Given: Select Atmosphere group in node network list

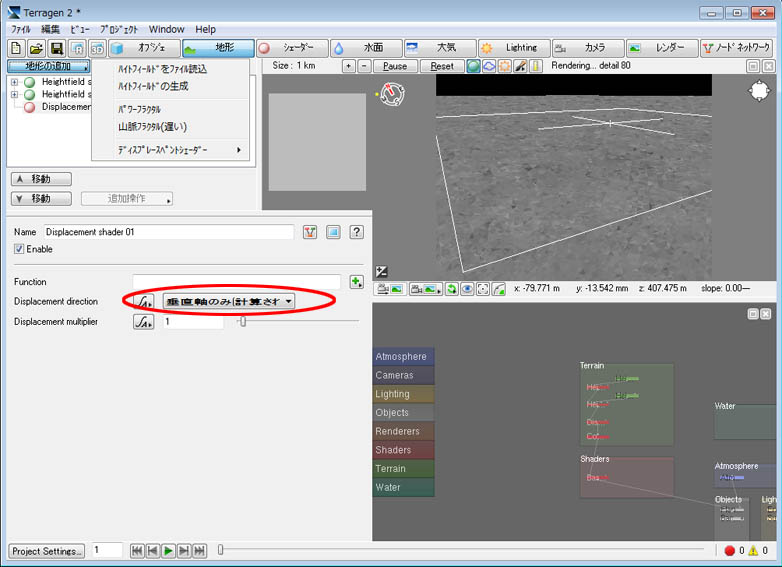Looking at the screenshot, I should [403, 357].
